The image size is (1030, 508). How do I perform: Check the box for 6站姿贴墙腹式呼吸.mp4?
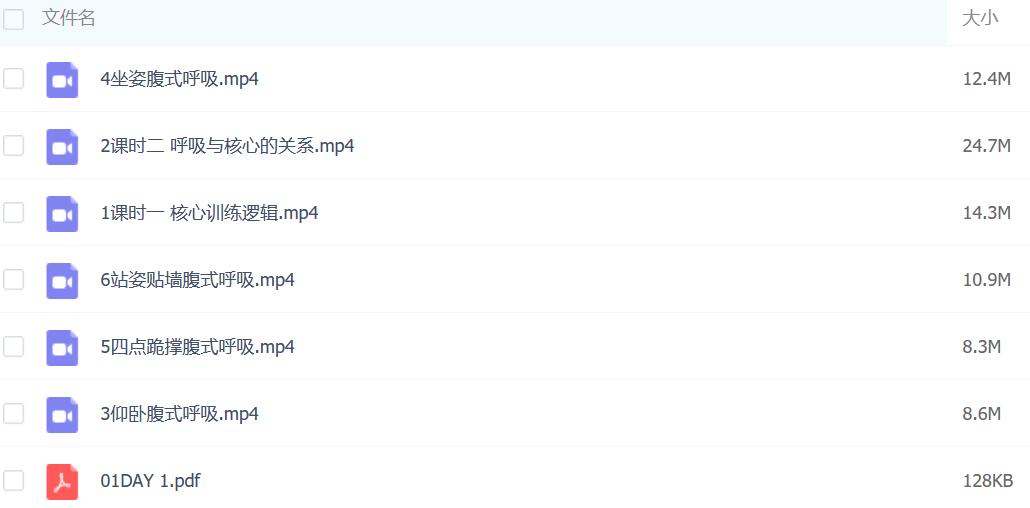point(13,279)
